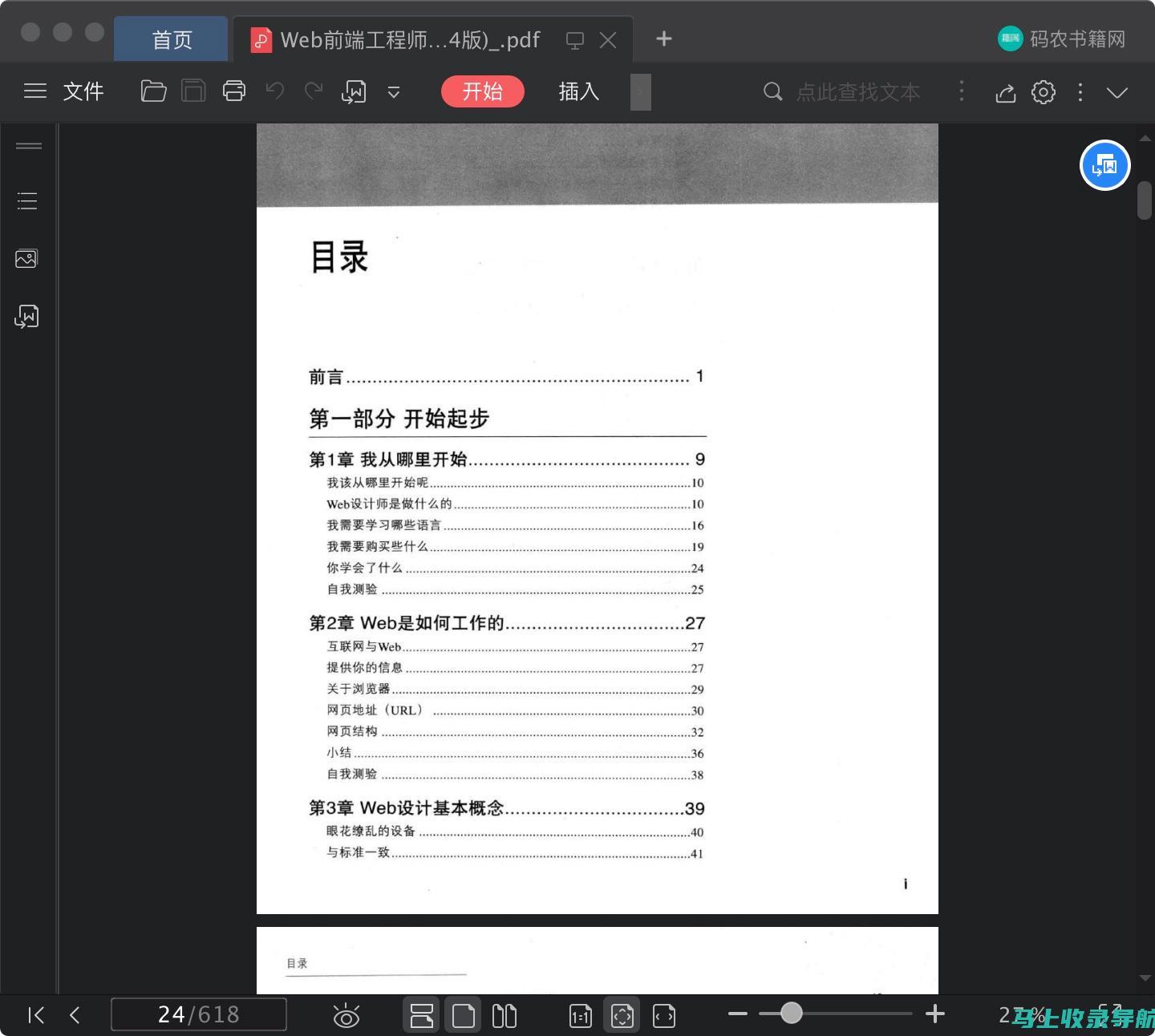Click the share/export icon
Screen dimensions: 1155x1036
pos(1006,92)
